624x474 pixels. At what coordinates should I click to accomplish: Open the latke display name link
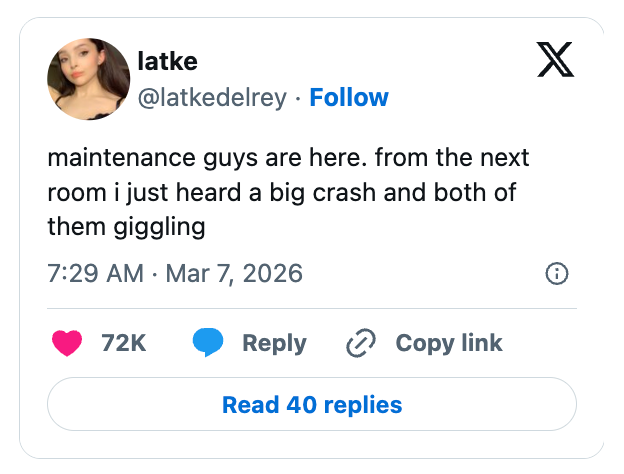coord(167,62)
